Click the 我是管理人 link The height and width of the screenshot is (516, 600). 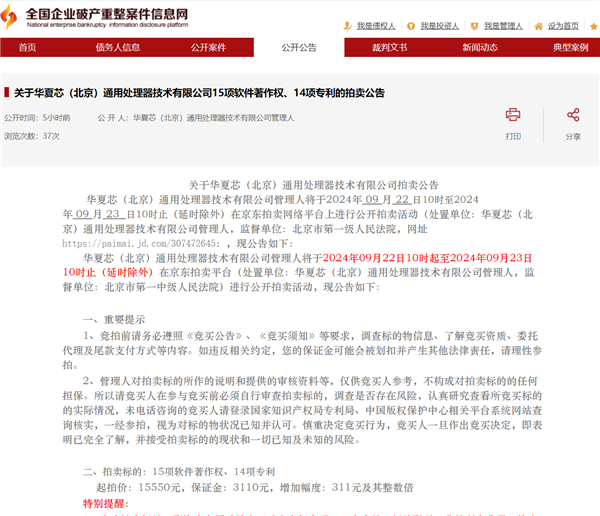pos(503,26)
